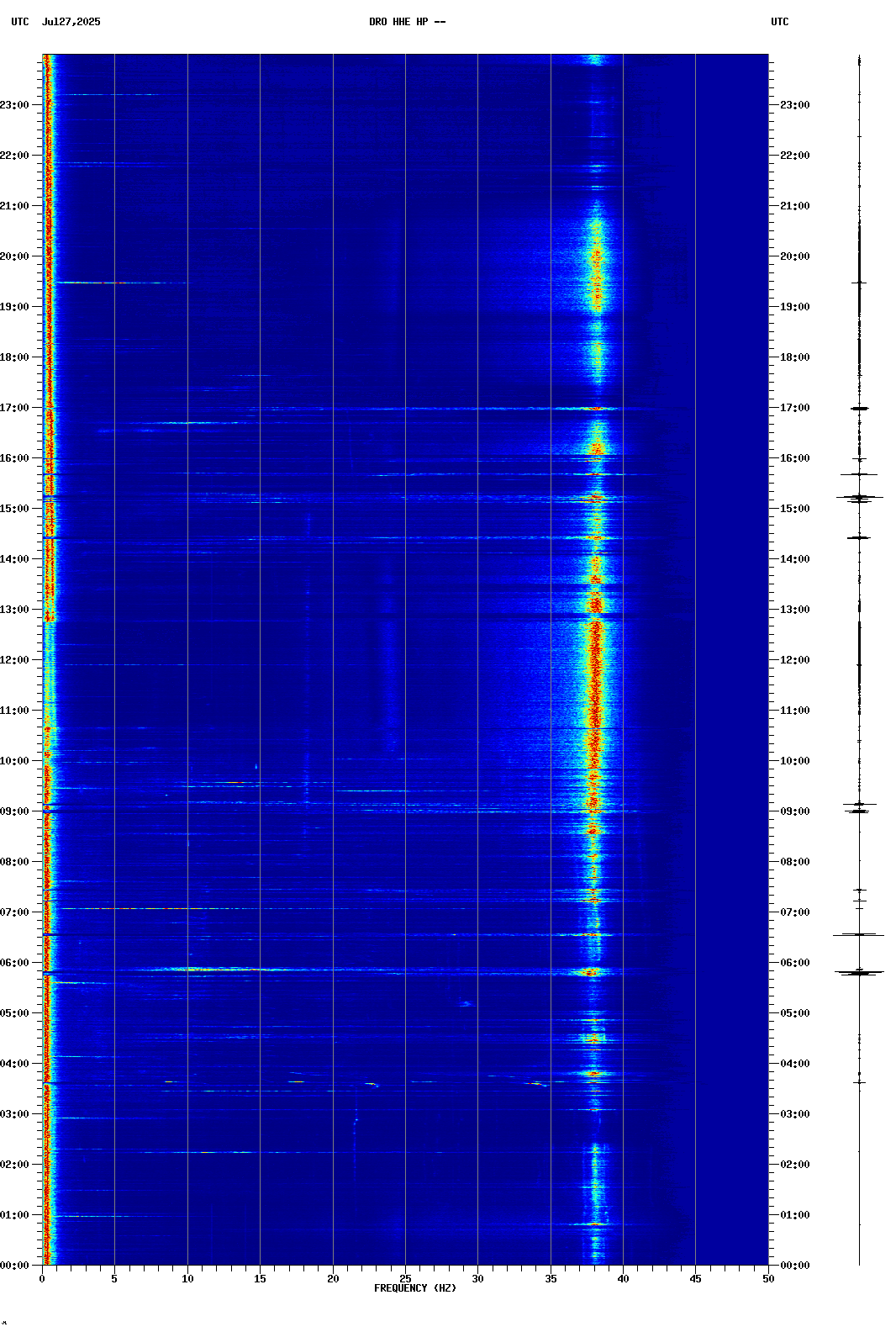This screenshot has width=896, height=1332.
Task: Click '03:00' on the left time axis
Action: (x=14, y=1114)
